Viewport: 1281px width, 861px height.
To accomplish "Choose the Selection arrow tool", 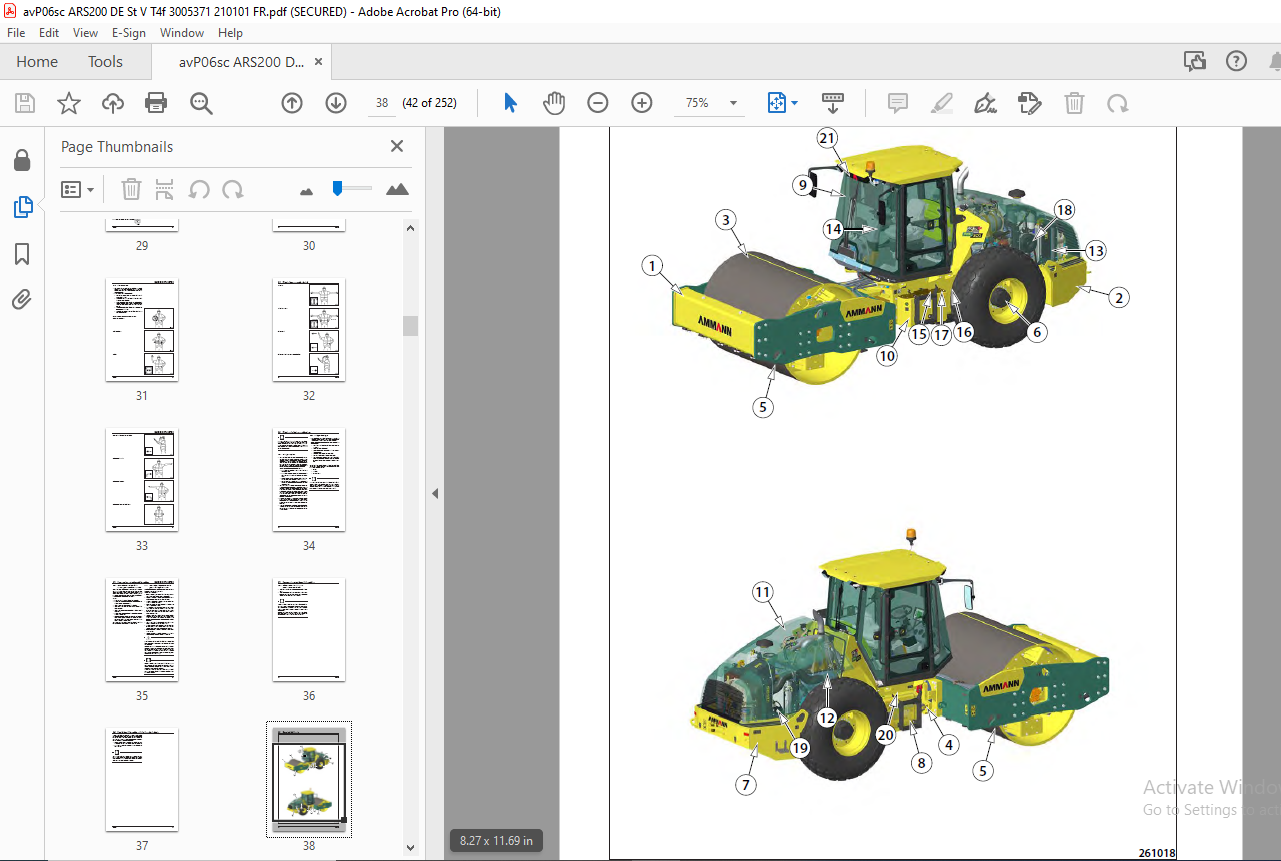I will (x=511, y=103).
